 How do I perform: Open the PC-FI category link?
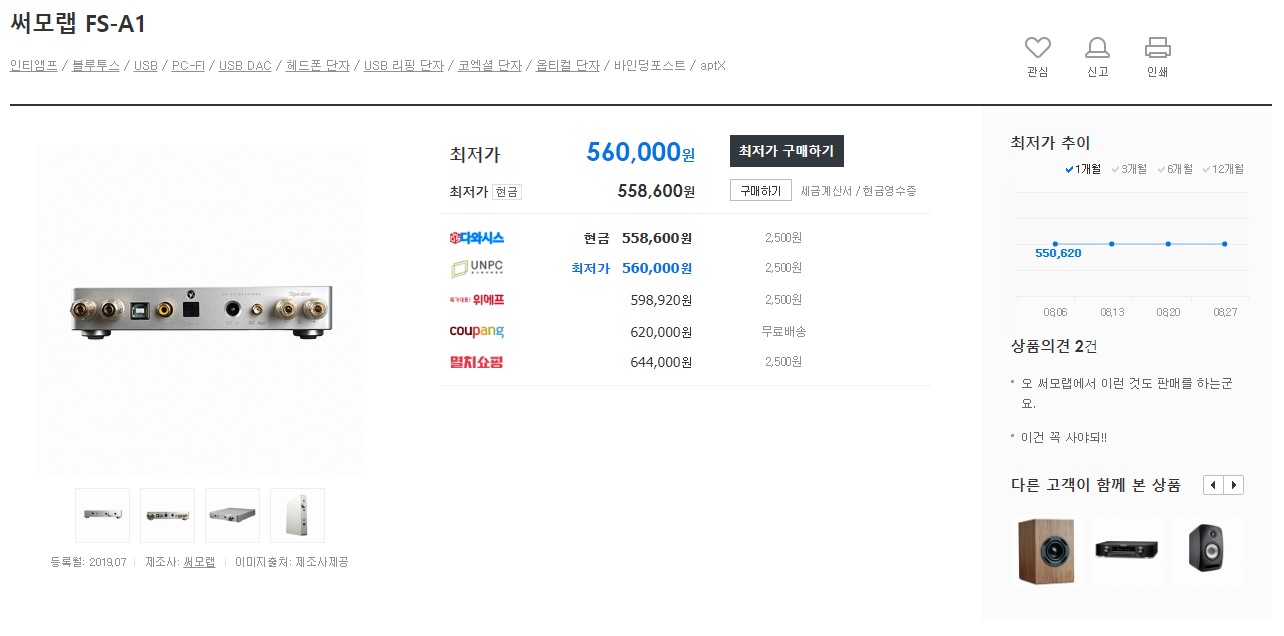point(188,66)
